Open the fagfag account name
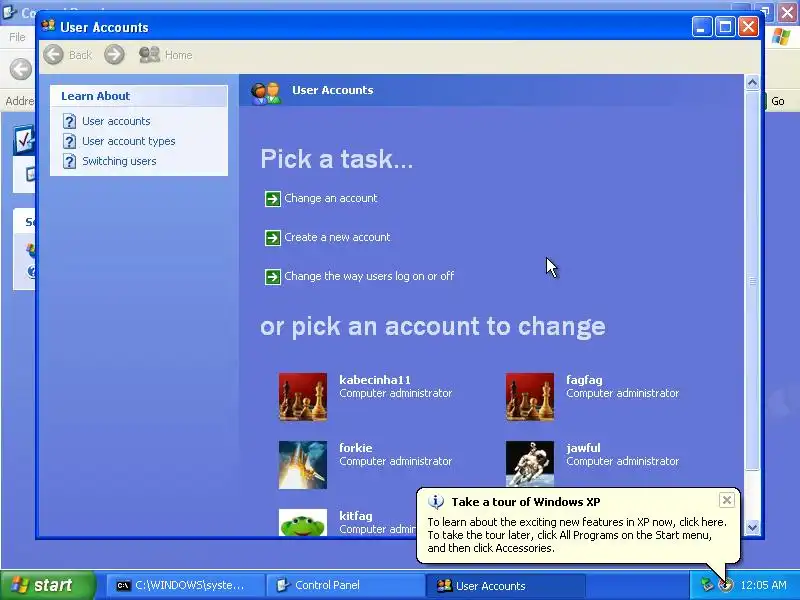 point(584,380)
